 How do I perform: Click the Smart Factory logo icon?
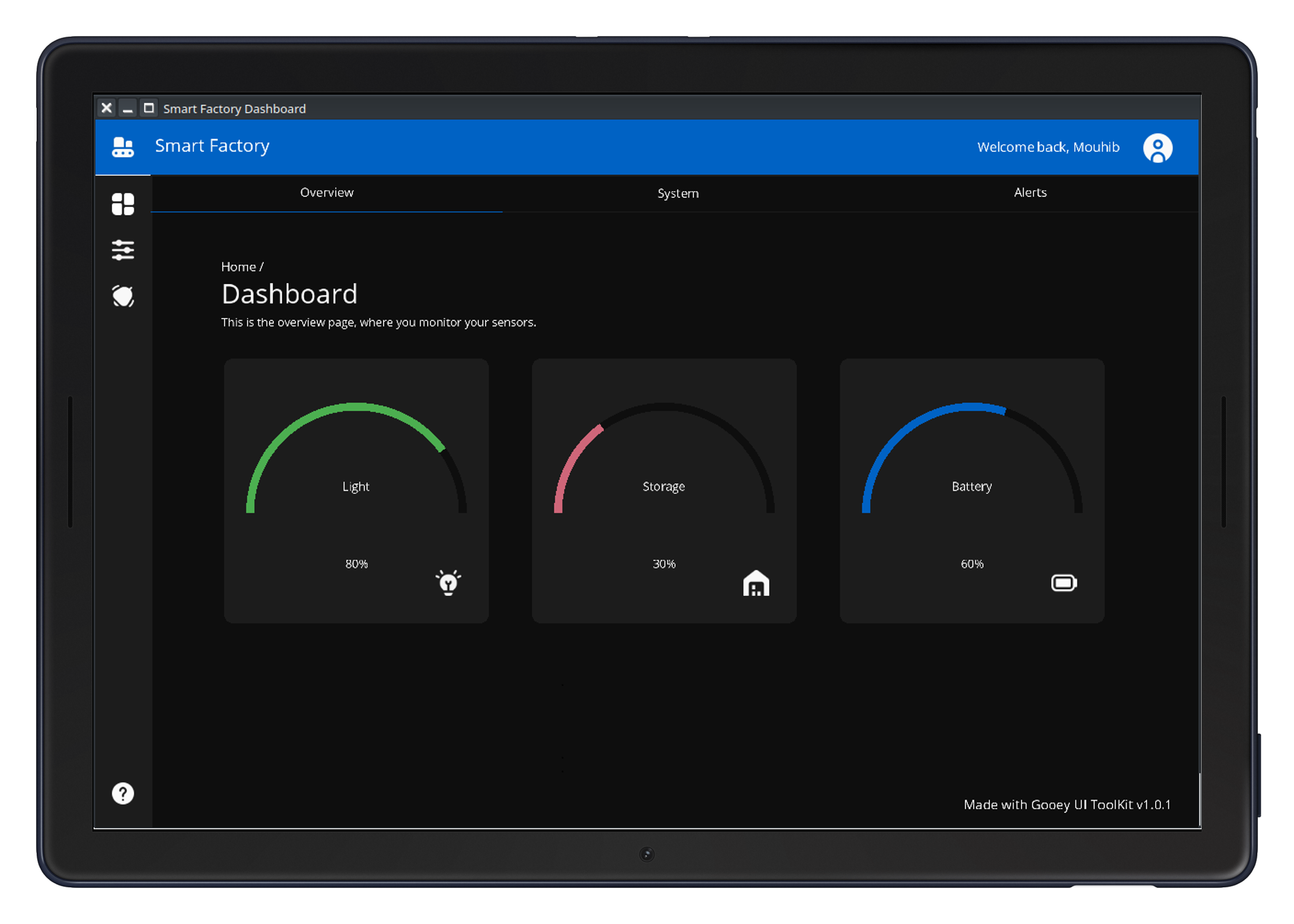123,147
